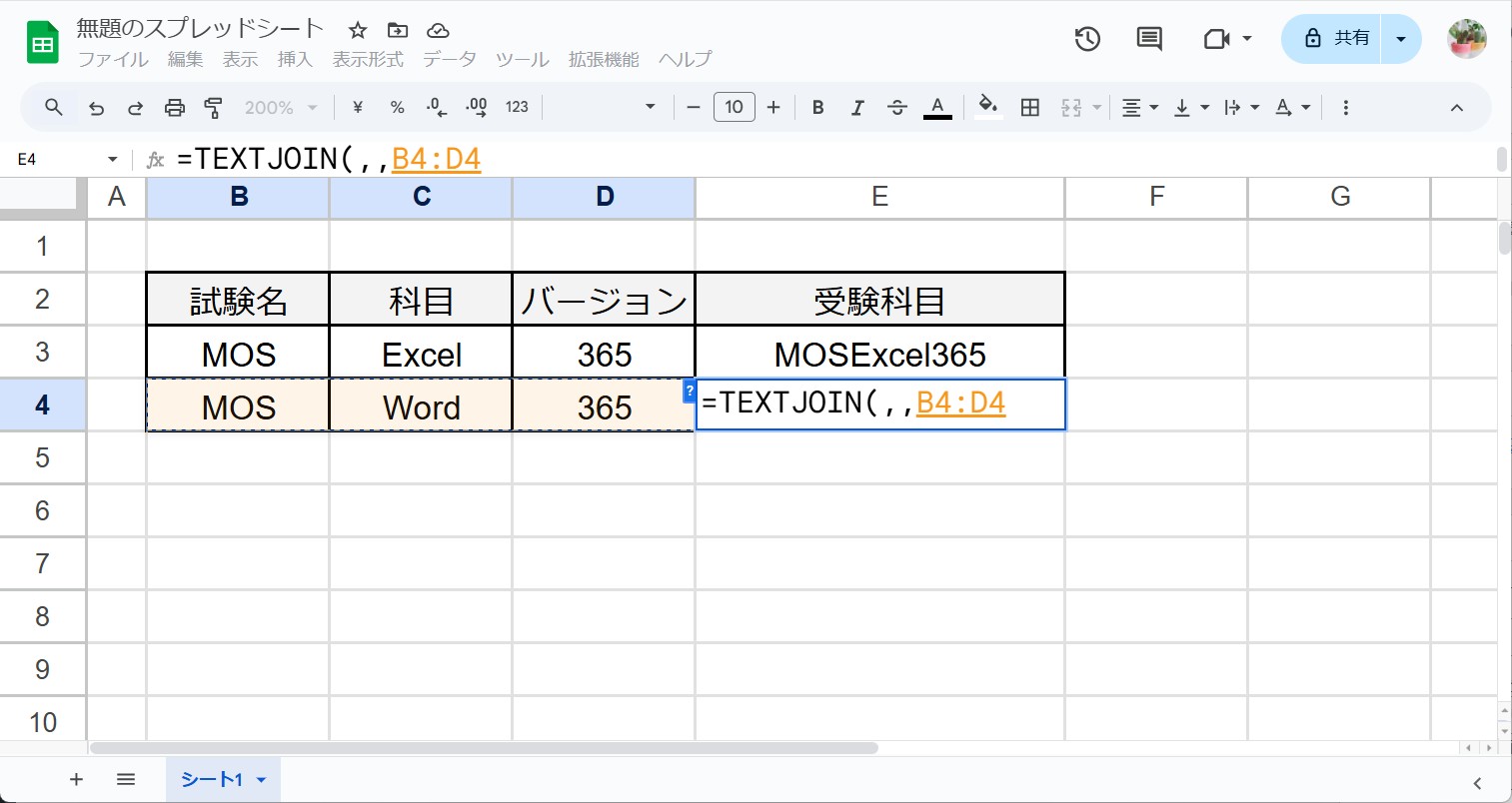Decrease font size with minus
Image resolution: width=1512 pixels, height=803 pixels.
[694, 107]
